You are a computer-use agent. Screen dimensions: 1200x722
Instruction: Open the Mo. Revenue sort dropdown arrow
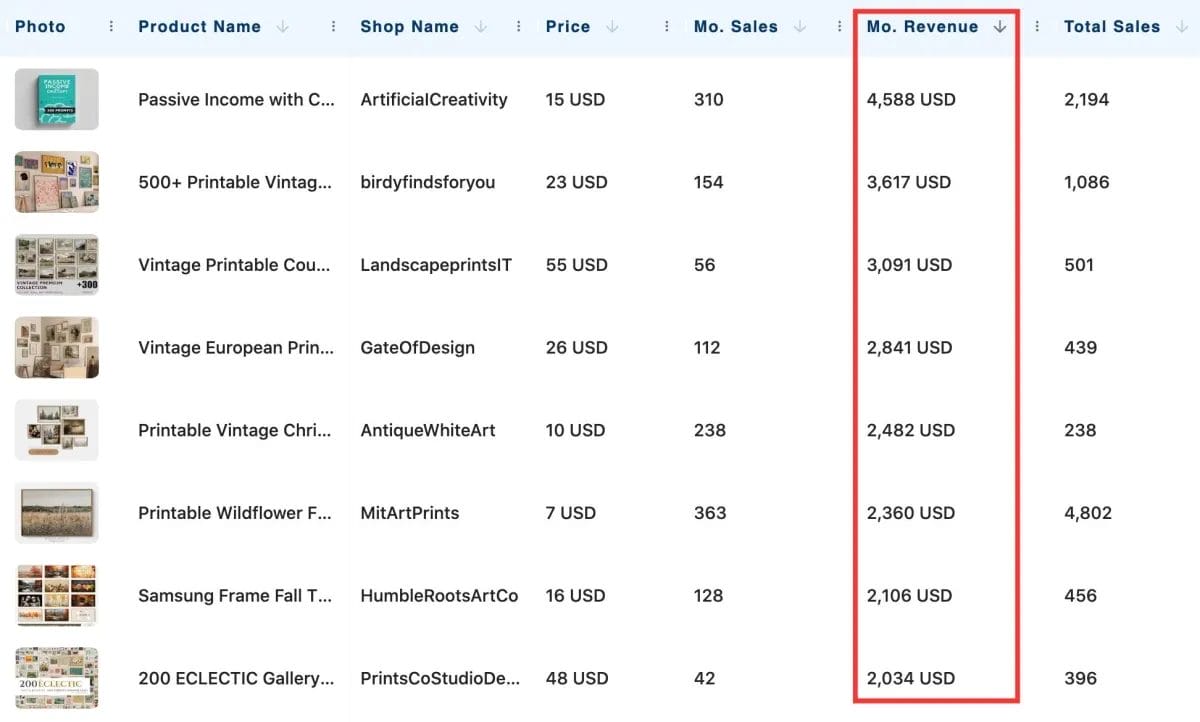tap(999, 27)
